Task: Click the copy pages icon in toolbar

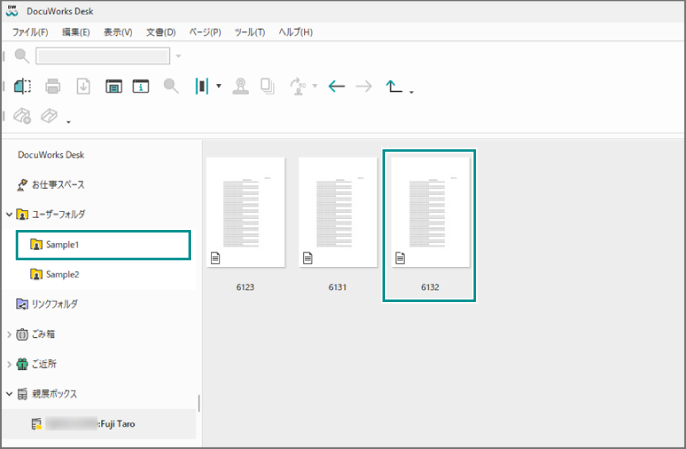Action: click(267, 87)
